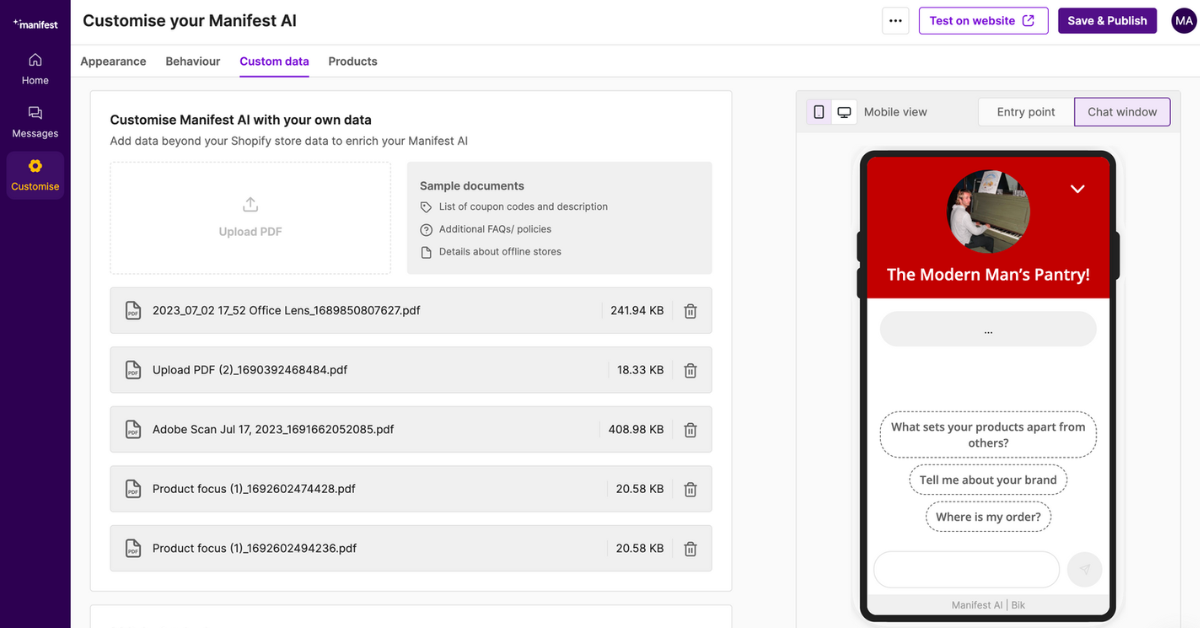Image resolution: width=1200 pixels, height=628 pixels.
Task: Switch preview to desktop monitor icon
Action: pyautogui.click(x=844, y=112)
